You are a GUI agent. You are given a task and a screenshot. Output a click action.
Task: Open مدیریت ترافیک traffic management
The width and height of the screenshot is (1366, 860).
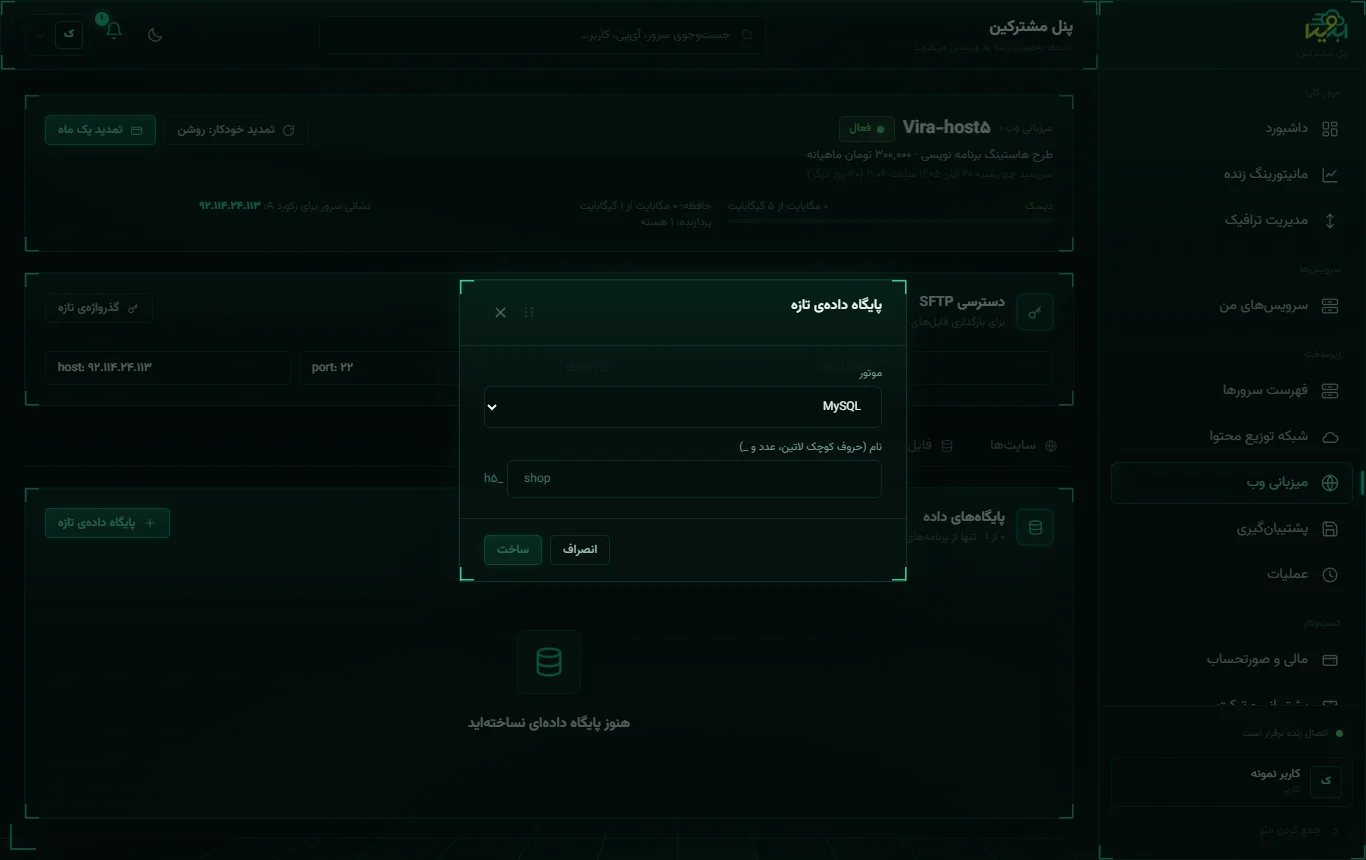(x=1232, y=220)
